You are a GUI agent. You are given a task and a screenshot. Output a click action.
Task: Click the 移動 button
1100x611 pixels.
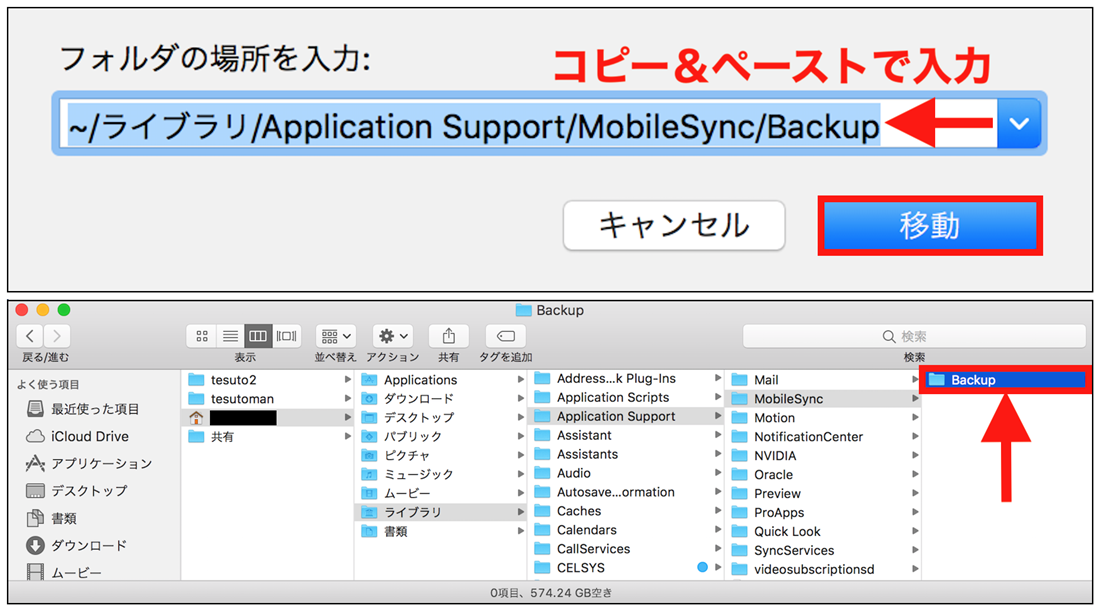pos(929,226)
